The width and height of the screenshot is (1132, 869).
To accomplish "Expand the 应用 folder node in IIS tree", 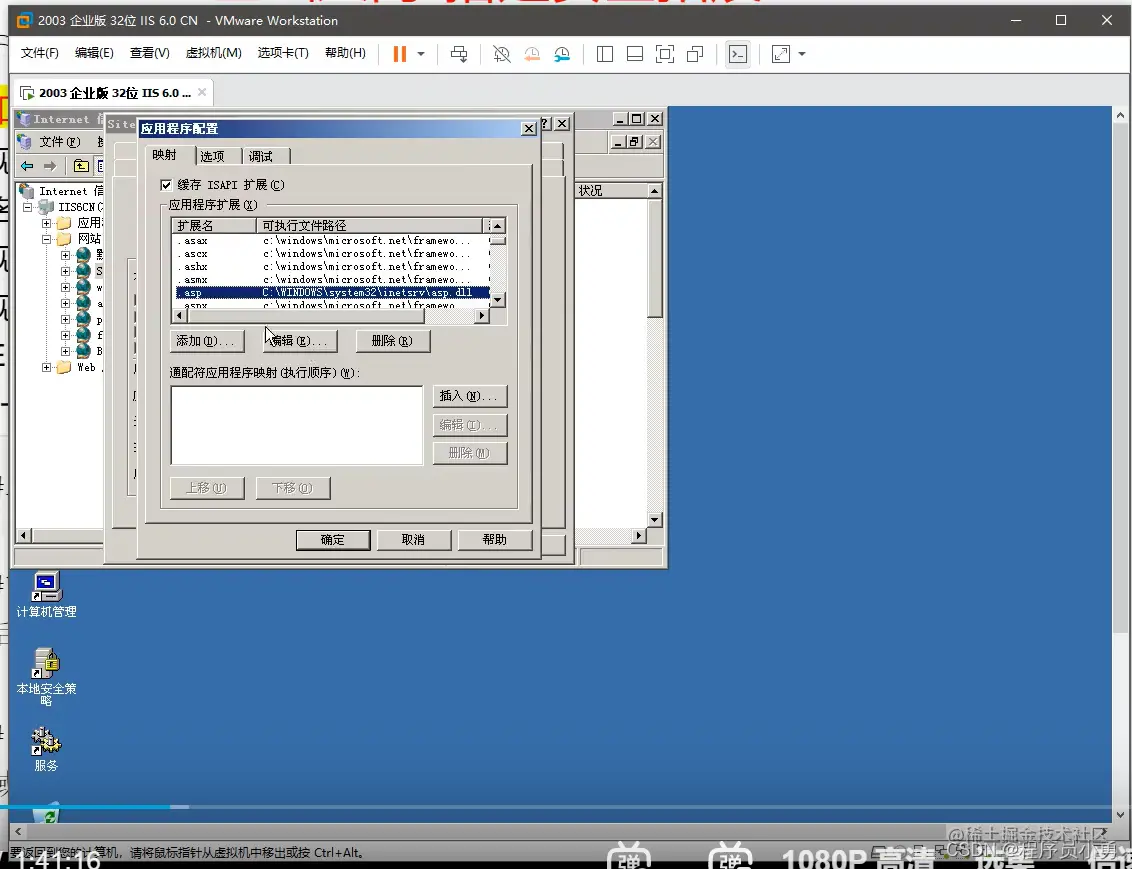I will coord(46,223).
